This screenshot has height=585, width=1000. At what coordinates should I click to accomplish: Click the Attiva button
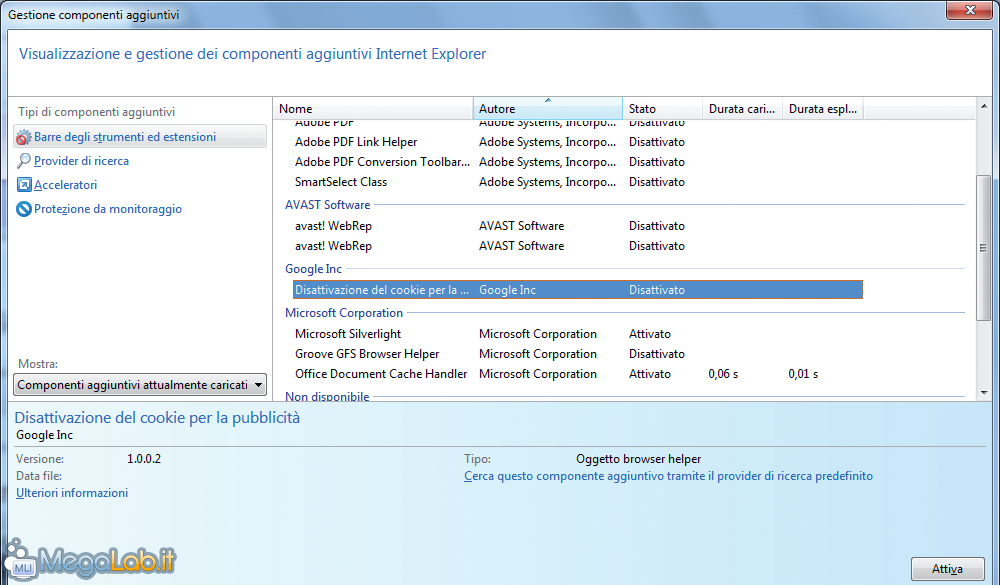947,569
